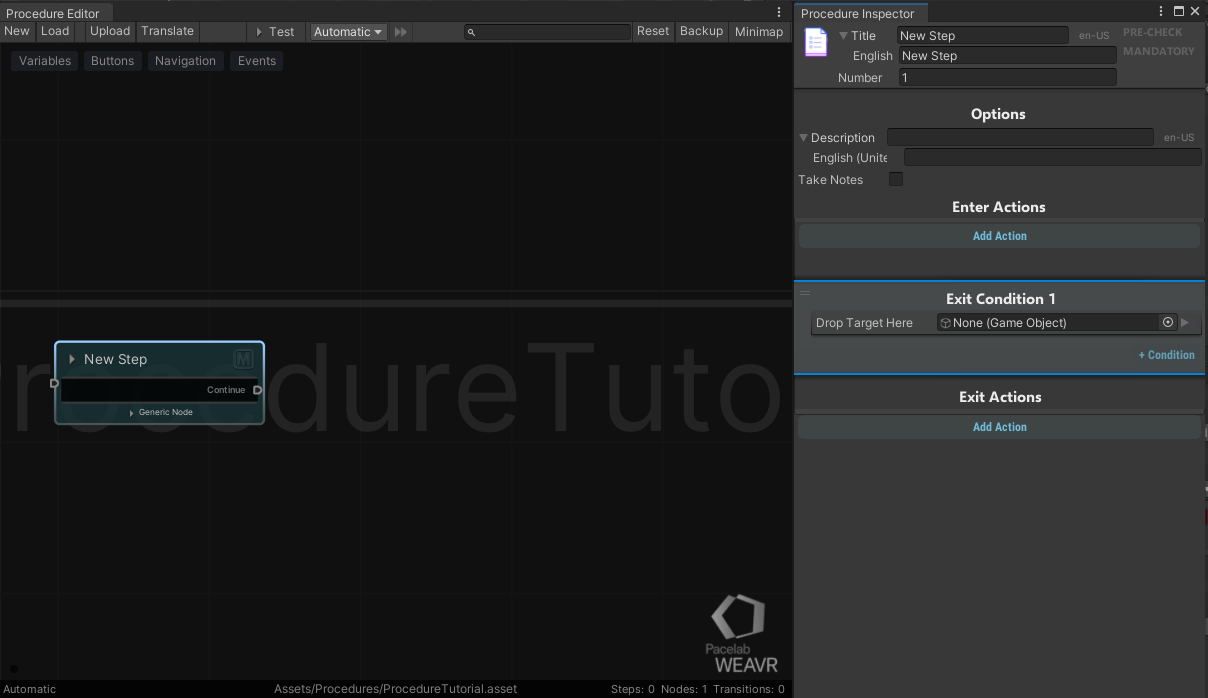Screen dimensions: 1208x698
Task: Click the search field in the toolbar
Action: point(547,32)
